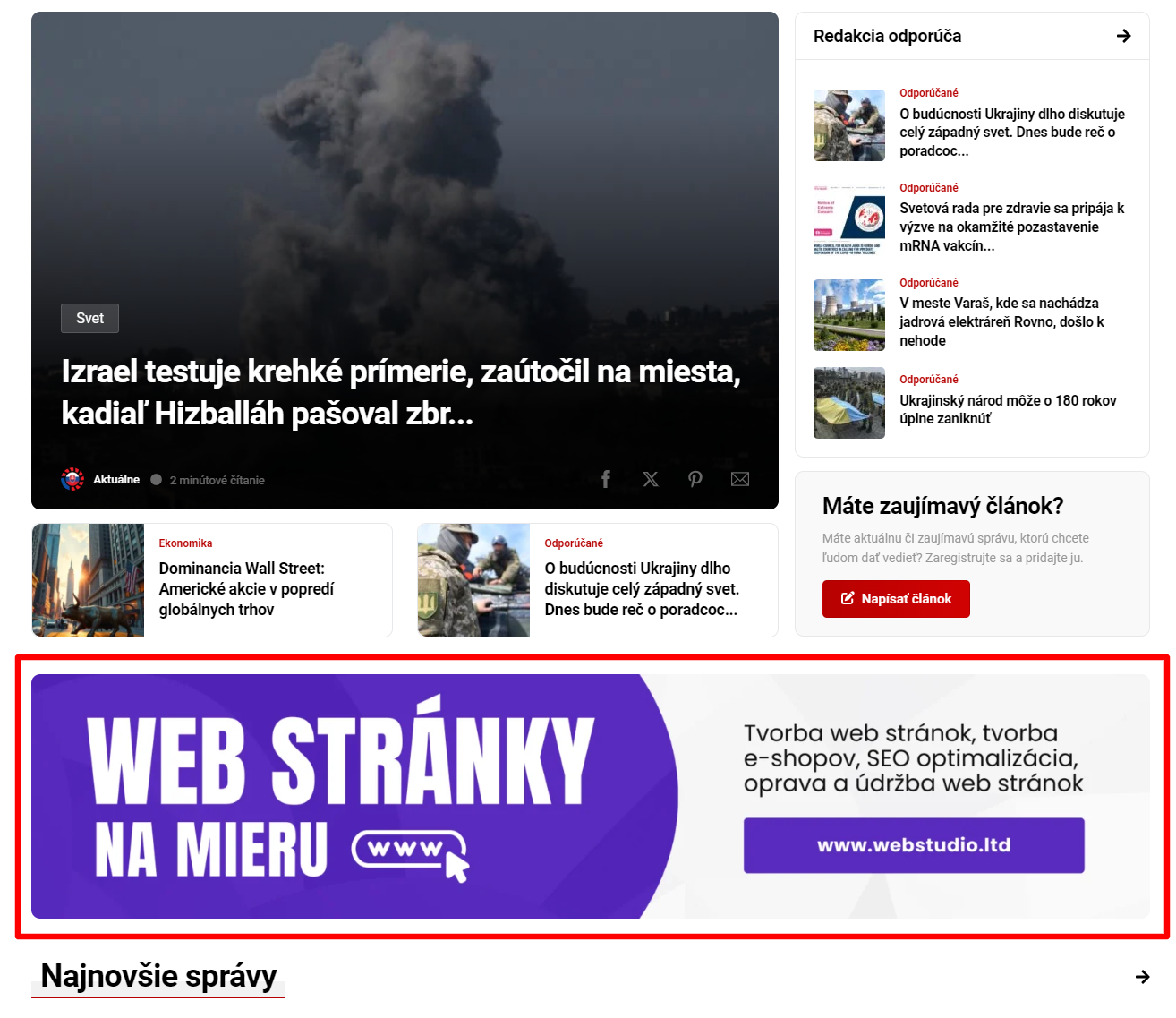Open the Aktuálne author avatar icon
The width and height of the screenshot is (1176, 1018).
point(72,479)
